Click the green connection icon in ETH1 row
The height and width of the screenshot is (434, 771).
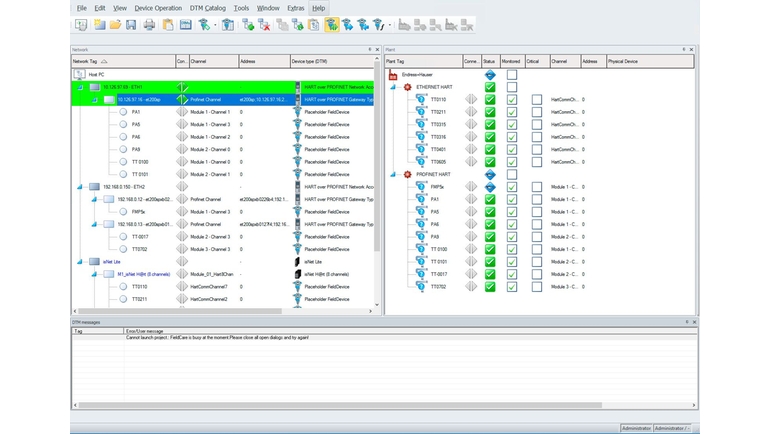(182, 87)
